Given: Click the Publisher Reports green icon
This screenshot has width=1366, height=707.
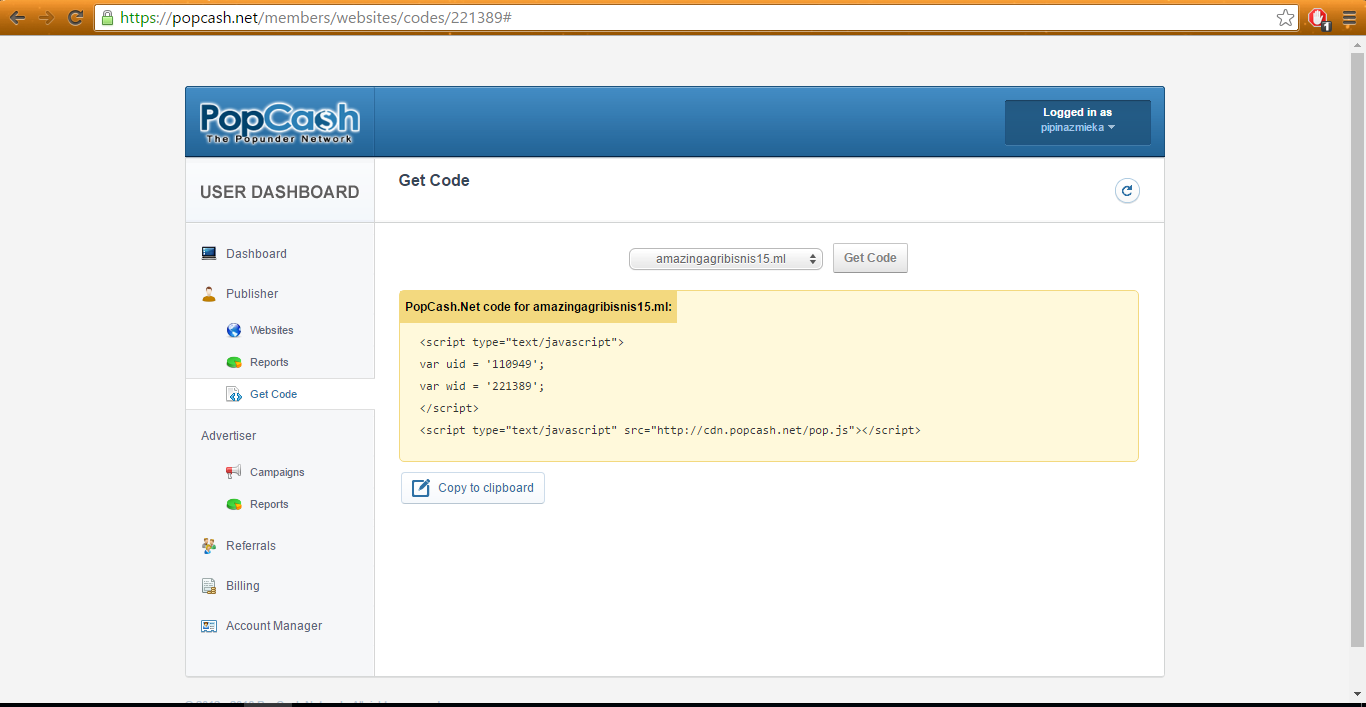Looking at the screenshot, I should click(x=234, y=362).
